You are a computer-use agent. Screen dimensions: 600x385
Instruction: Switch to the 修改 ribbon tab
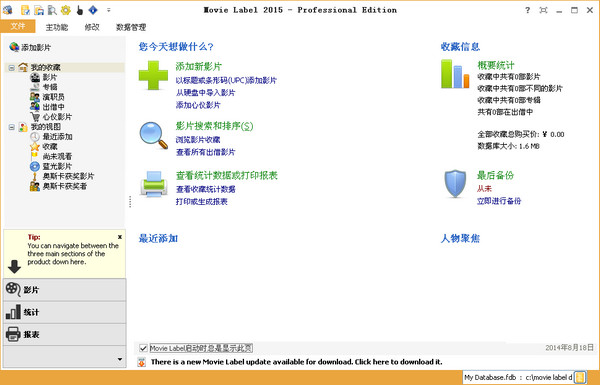point(92,27)
